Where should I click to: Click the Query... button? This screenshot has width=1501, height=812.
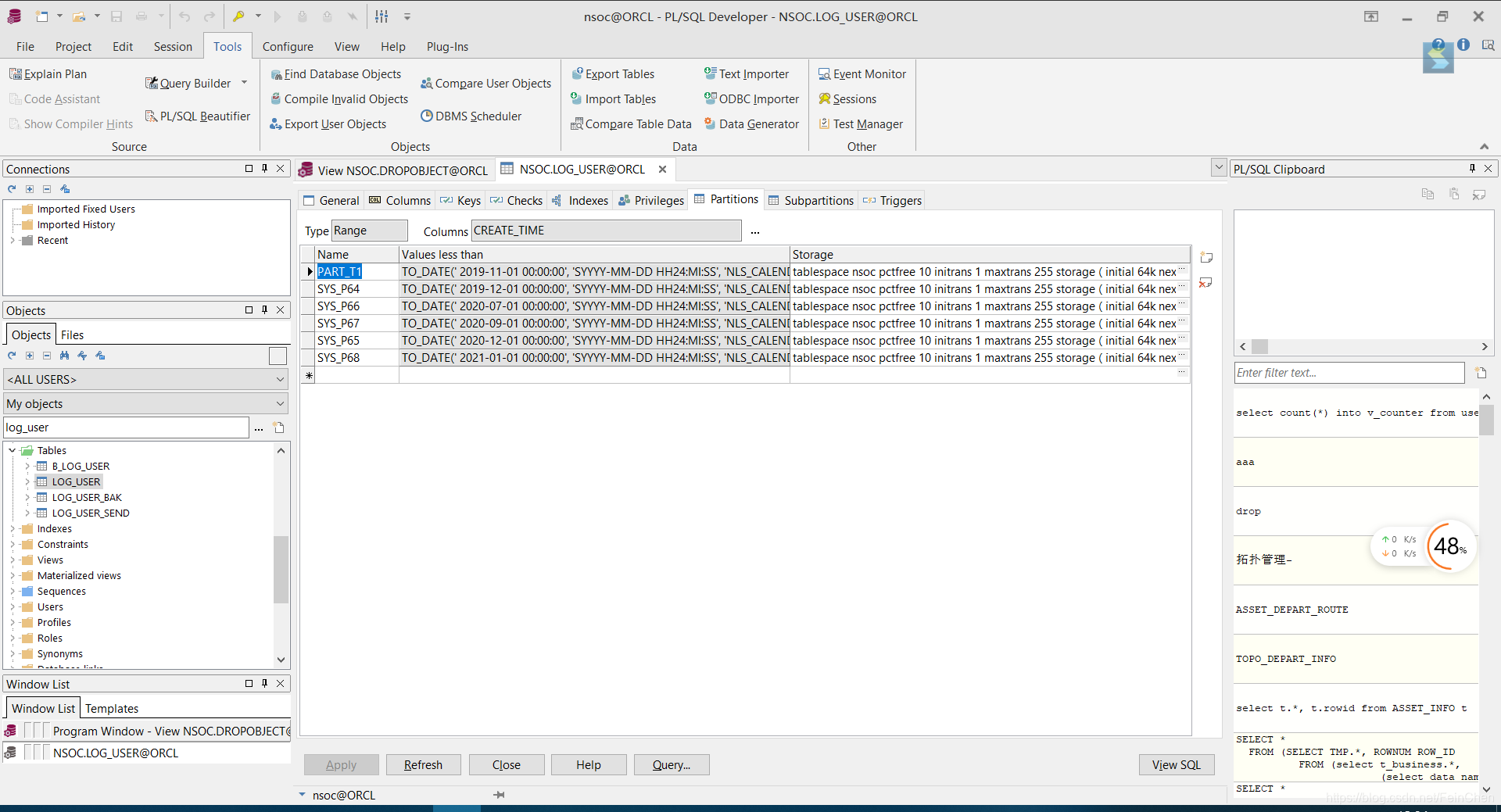(x=672, y=765)
